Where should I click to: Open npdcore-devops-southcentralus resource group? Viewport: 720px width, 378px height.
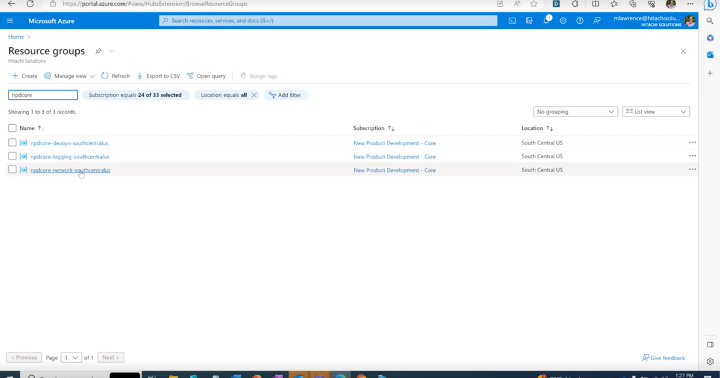(x=69, y=143)
